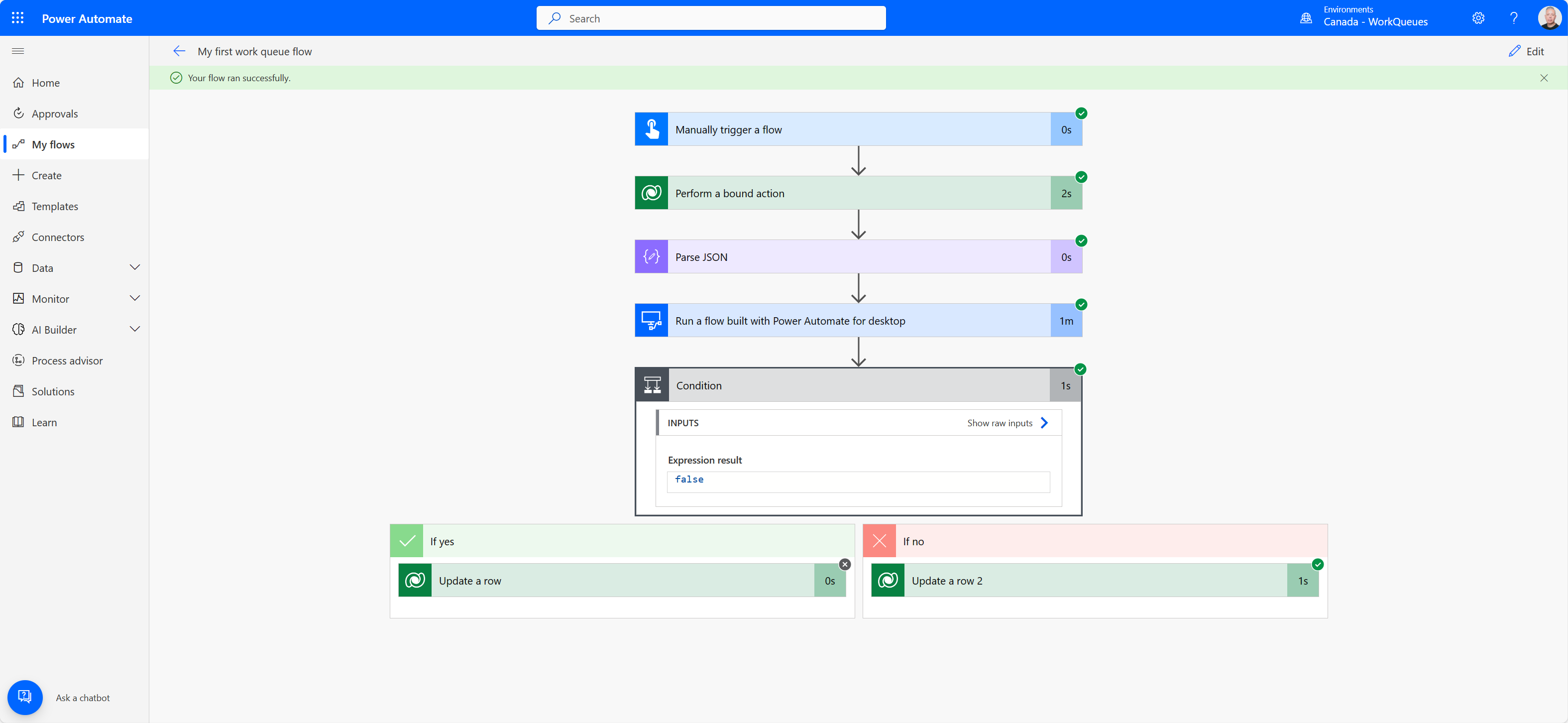Click the search magnifier icon
The image size is (1568, 723).
coord(555,18)
